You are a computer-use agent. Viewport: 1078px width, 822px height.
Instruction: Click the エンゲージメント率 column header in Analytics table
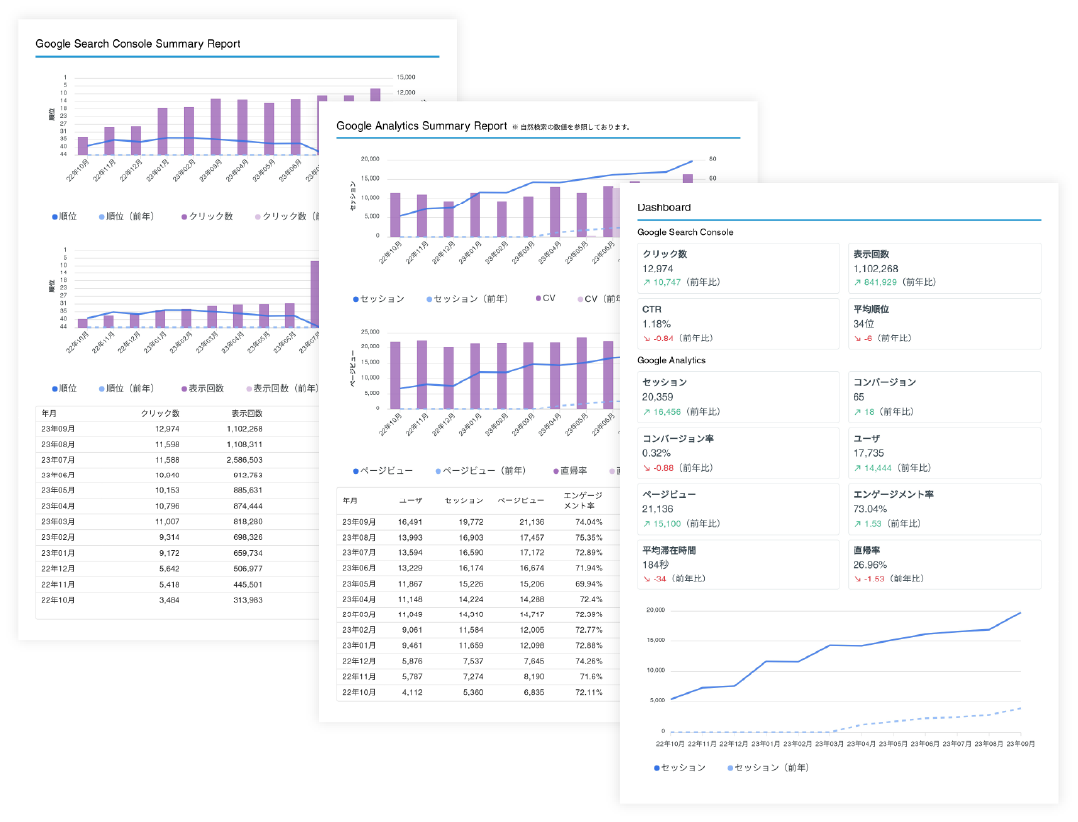(583, 500)
